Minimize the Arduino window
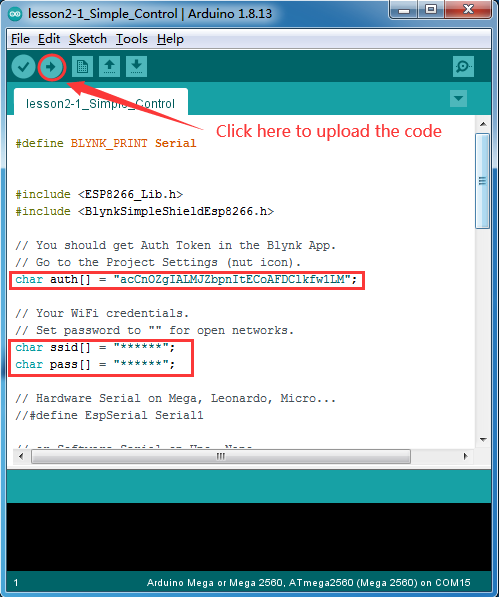Screen dimensions: 499x597 pyautogui.click(x=404, y=10)
